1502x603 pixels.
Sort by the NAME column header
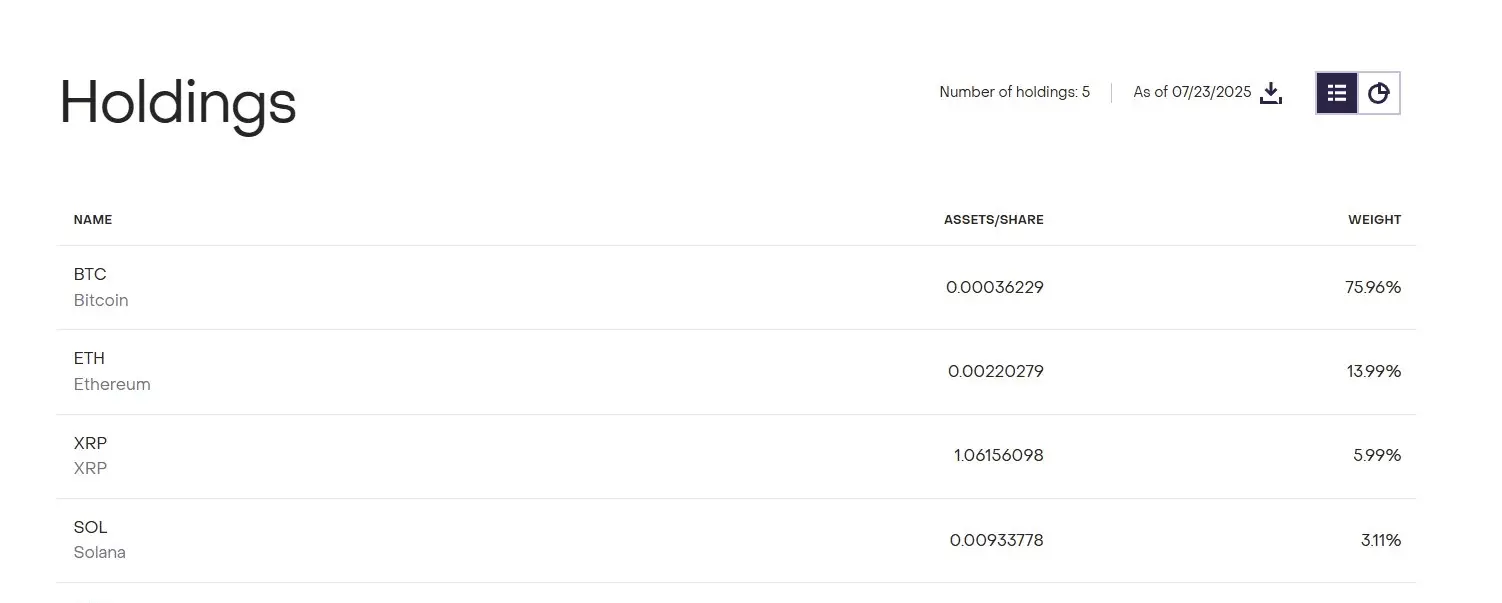(93, 220)
